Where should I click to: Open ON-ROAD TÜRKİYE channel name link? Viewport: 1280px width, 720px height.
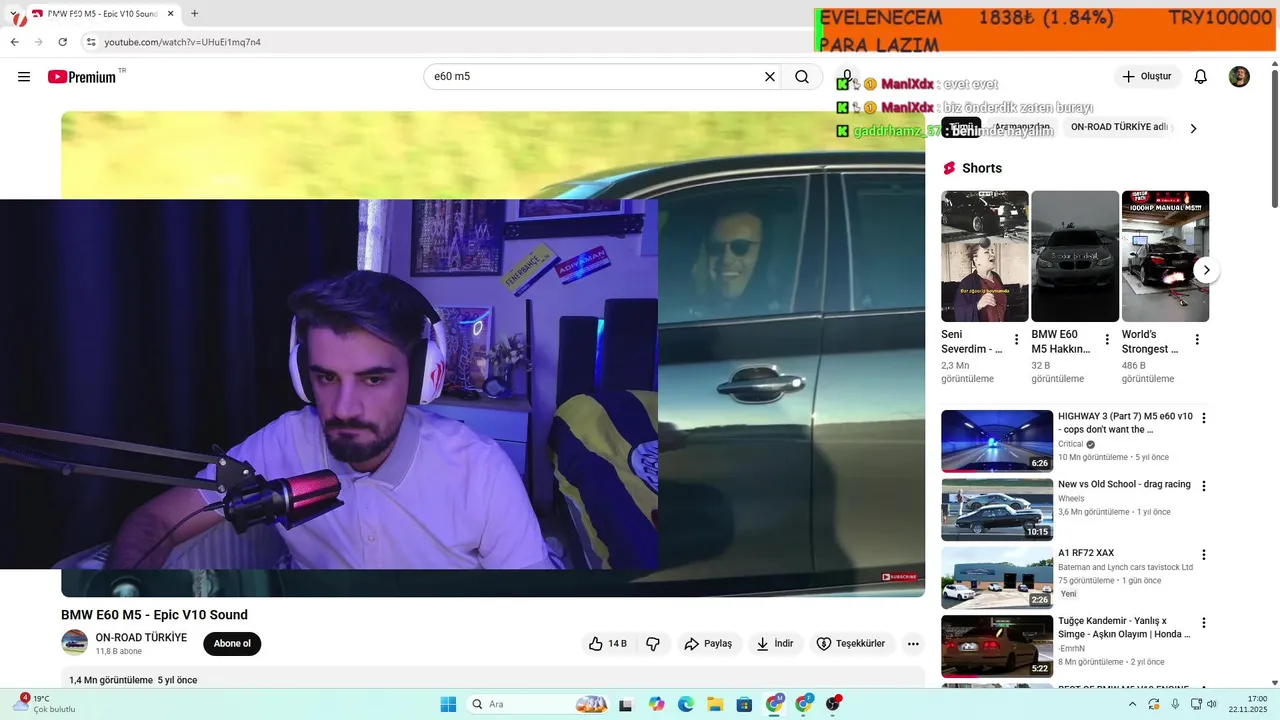pyautogui.click(x=141, y=638)
